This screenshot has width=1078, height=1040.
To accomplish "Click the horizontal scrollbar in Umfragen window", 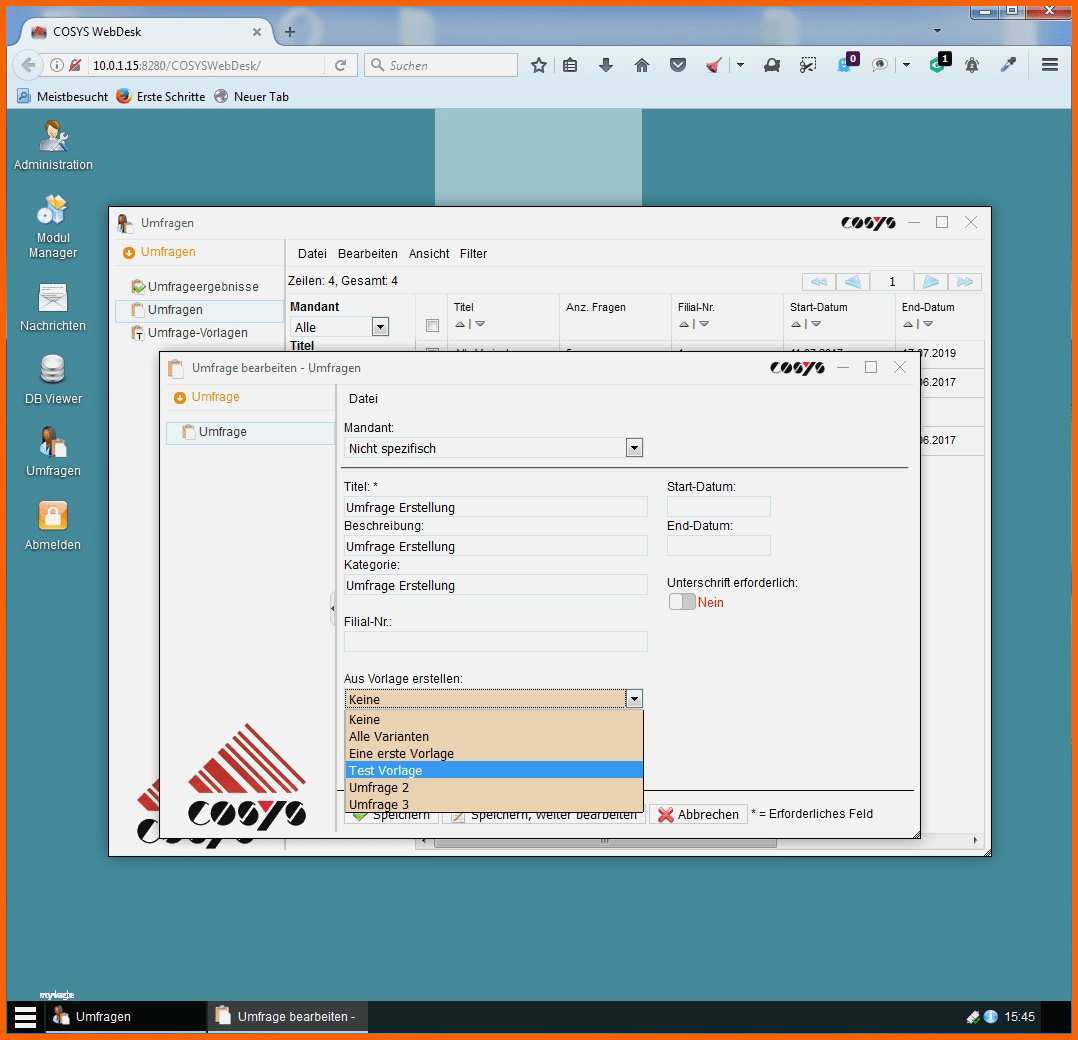I will tap(605, 841).
